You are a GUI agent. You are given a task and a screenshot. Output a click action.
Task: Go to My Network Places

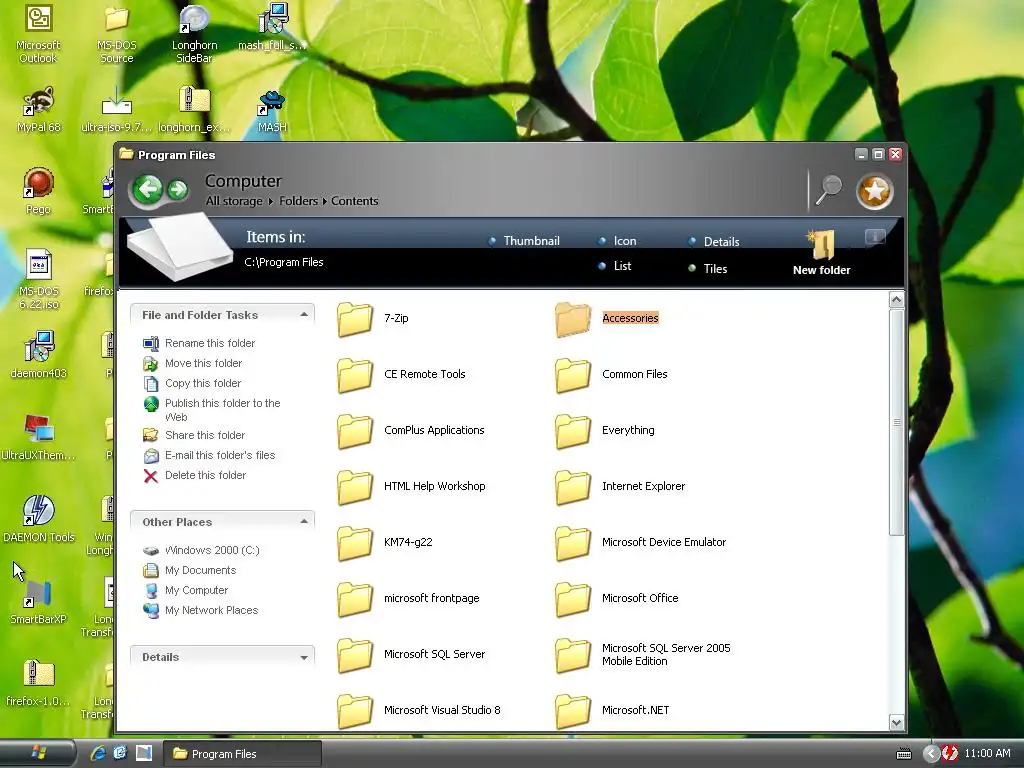(200, 611)
